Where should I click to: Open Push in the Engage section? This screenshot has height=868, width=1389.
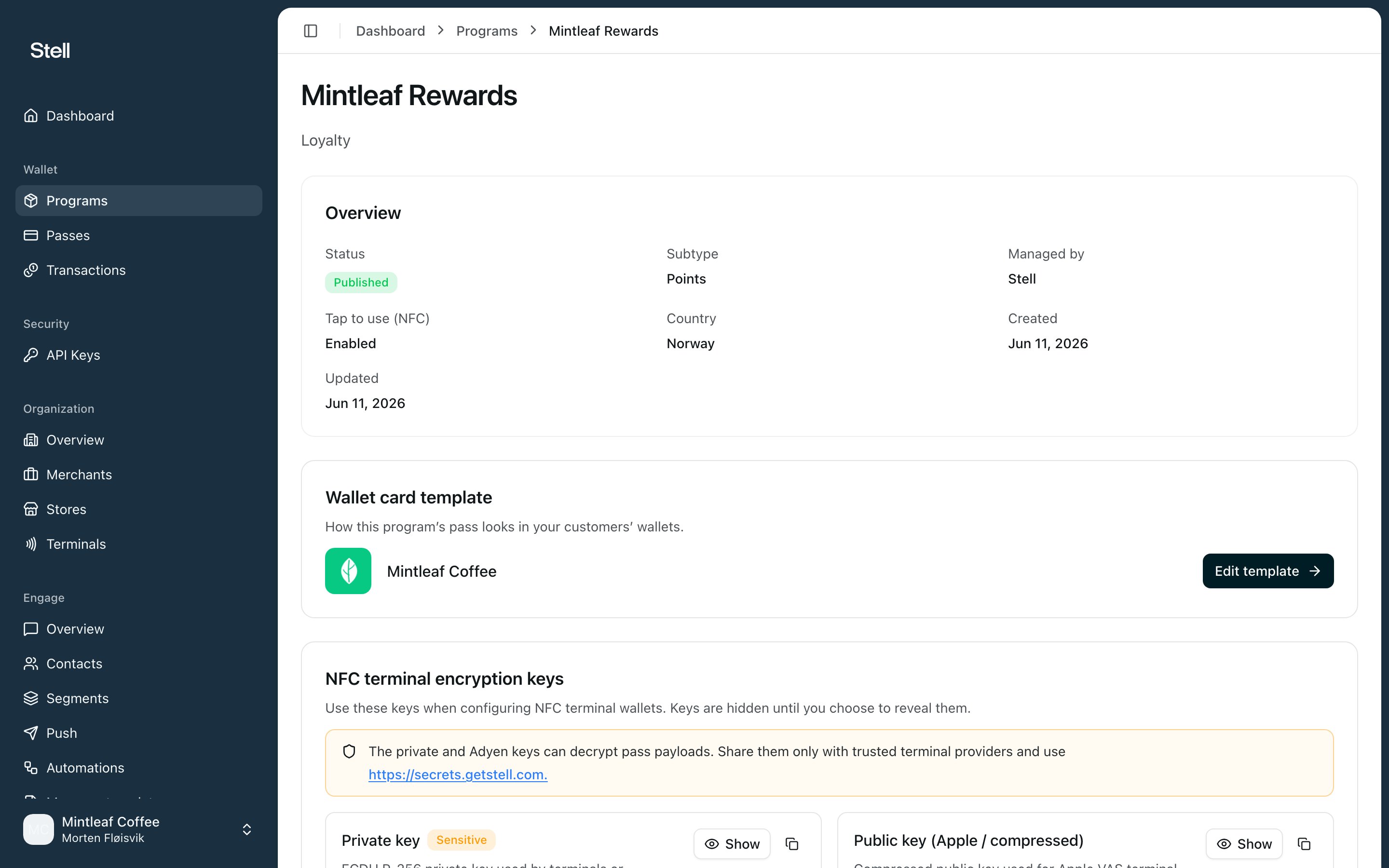pyautogui.click(x=138, y=733)
